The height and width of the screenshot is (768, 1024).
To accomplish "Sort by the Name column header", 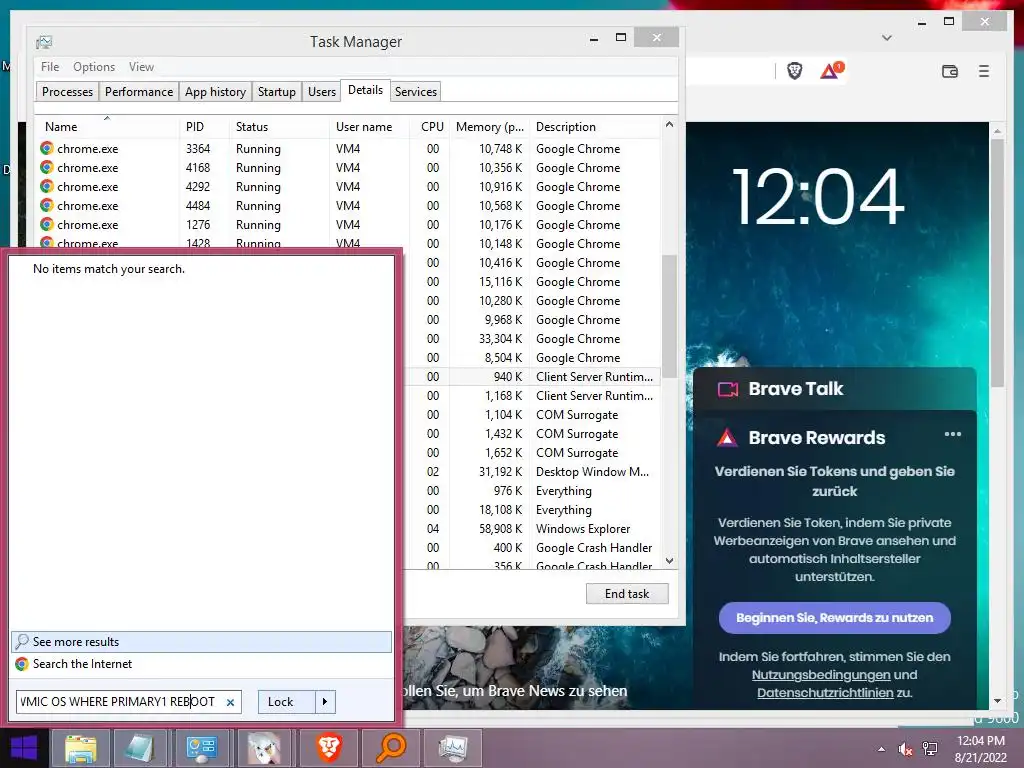I will click(x=107, y=127).
